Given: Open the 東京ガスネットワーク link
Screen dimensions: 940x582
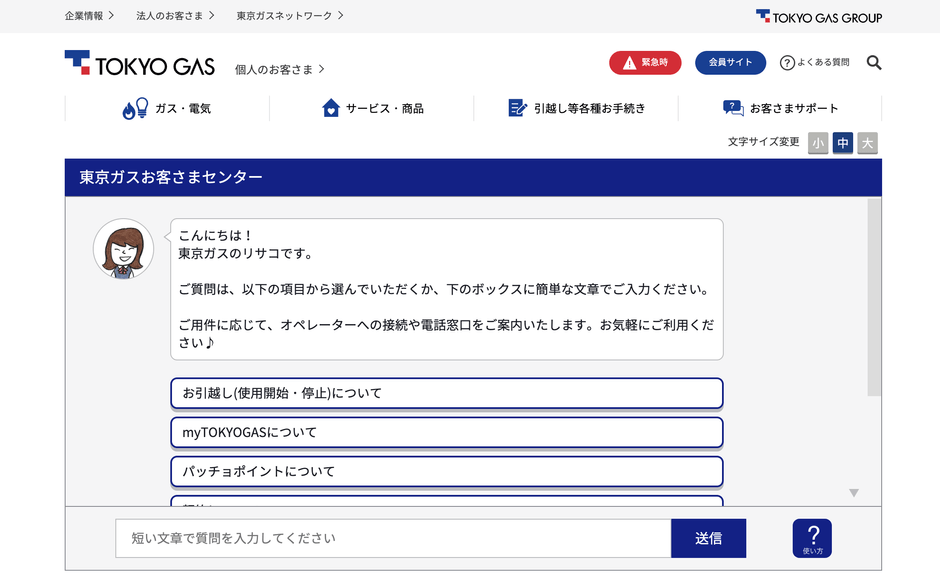Looking at the screenshot, I should [x=290, y=16].
